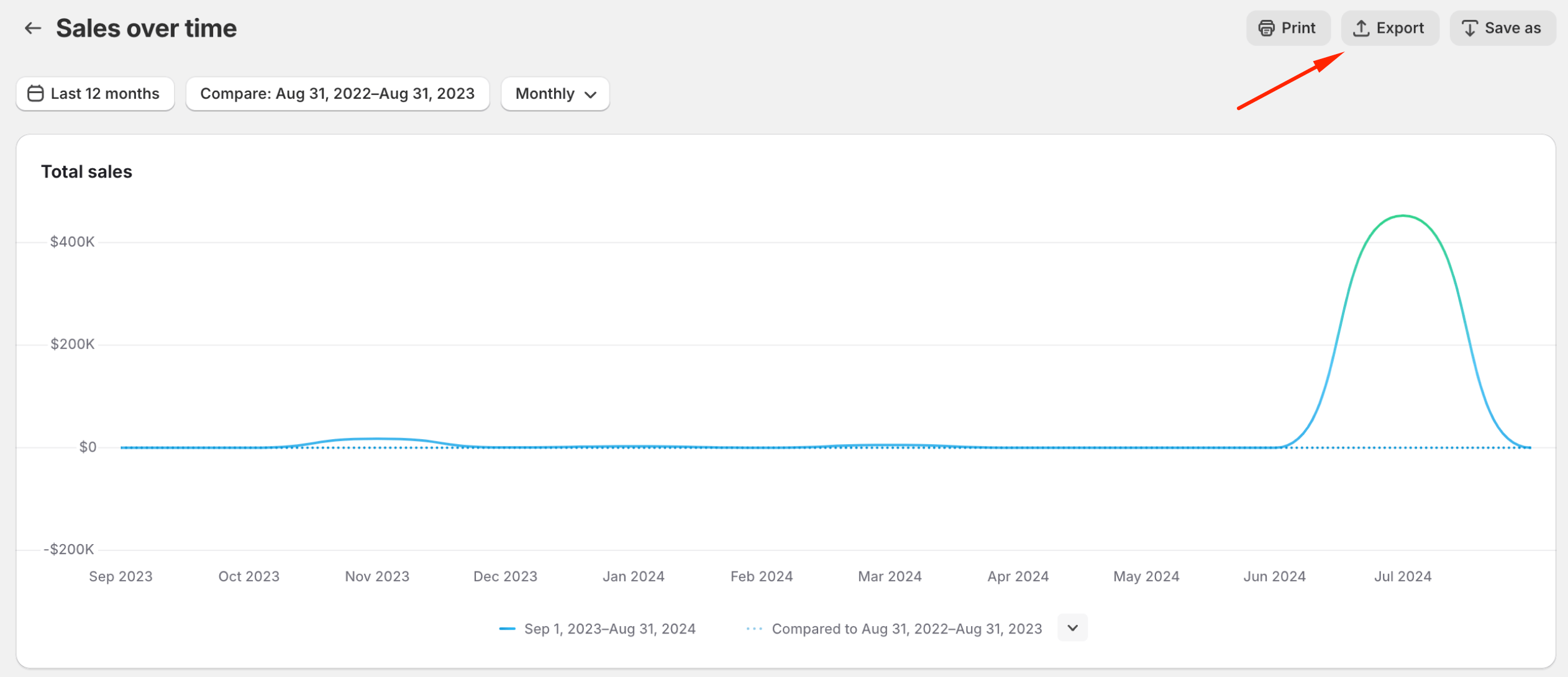Screen dimensions: 1568x677
Task: Click the Sales over time title
Action: pyautogui.click(x=146, y=28)
